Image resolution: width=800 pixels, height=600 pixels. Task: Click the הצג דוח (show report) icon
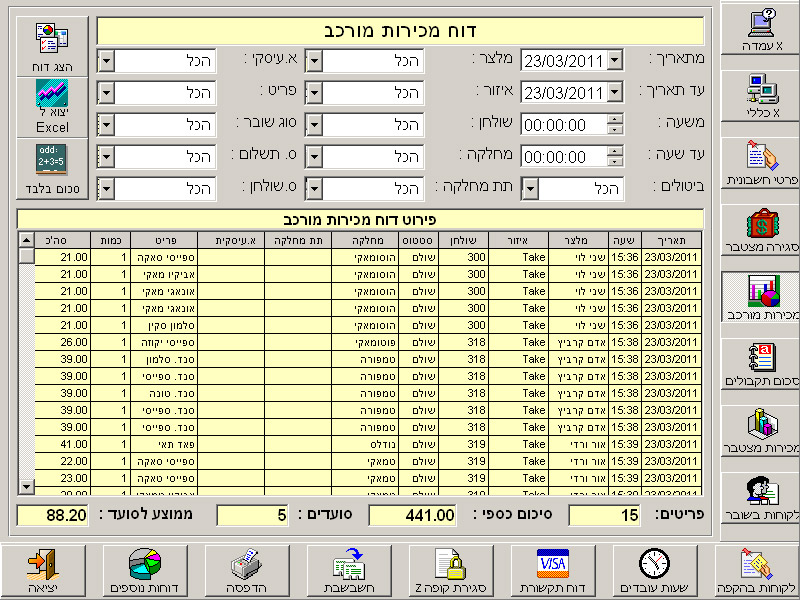point(51,47)
